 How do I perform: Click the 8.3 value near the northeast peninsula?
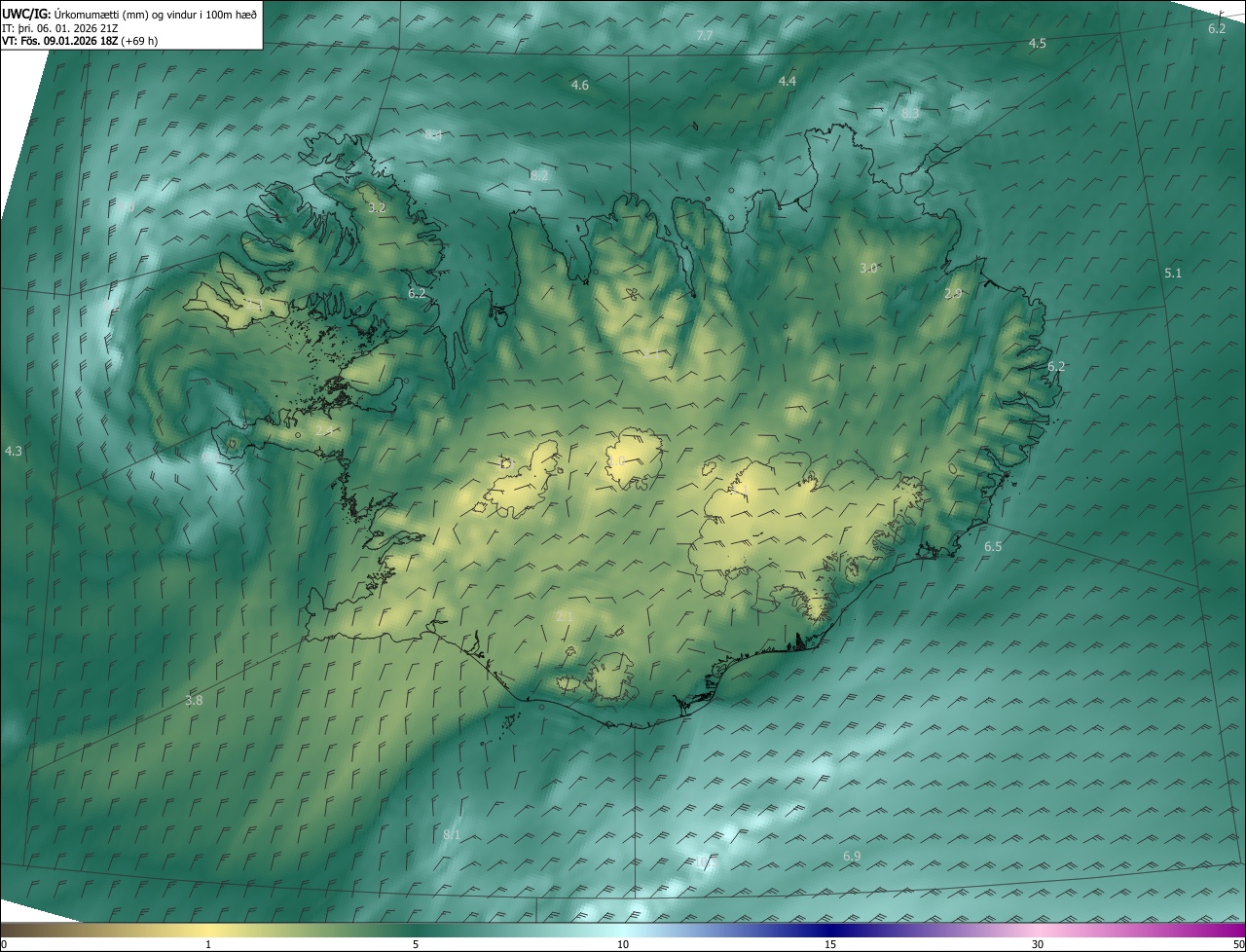click(x=910, y=114)
